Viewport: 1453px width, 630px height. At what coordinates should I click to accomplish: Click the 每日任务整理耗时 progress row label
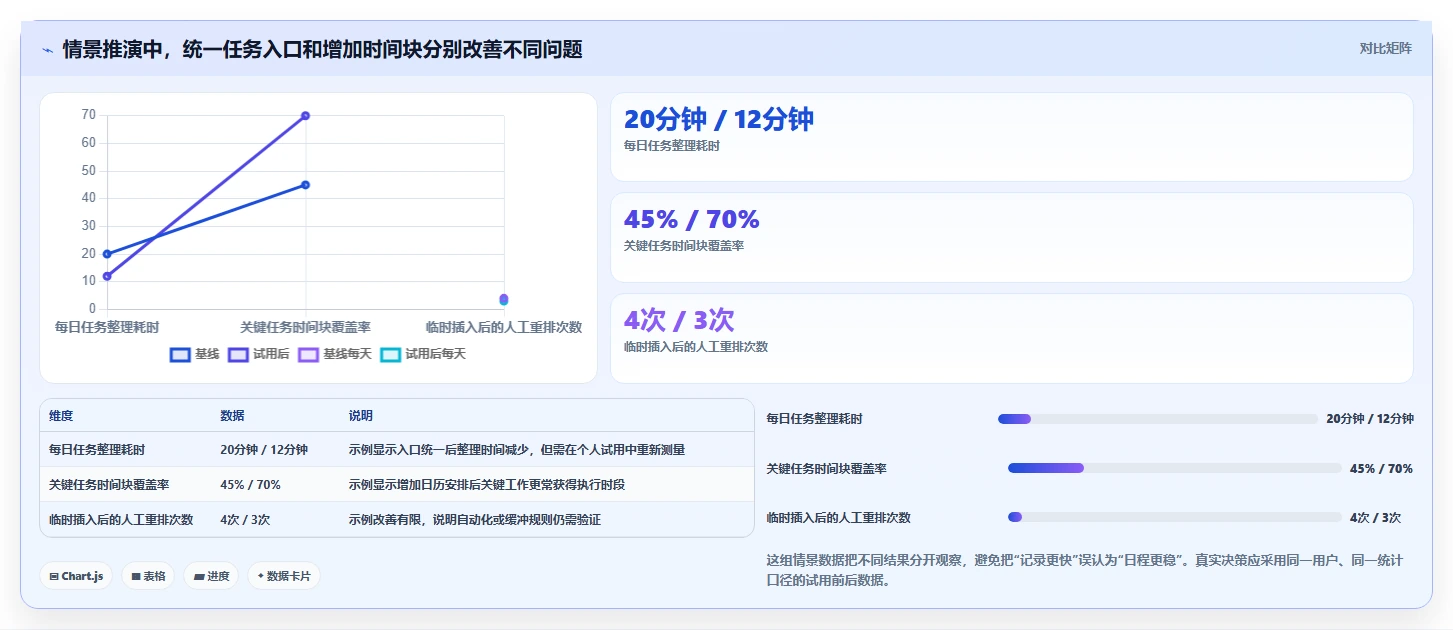(x=814, y=419)
